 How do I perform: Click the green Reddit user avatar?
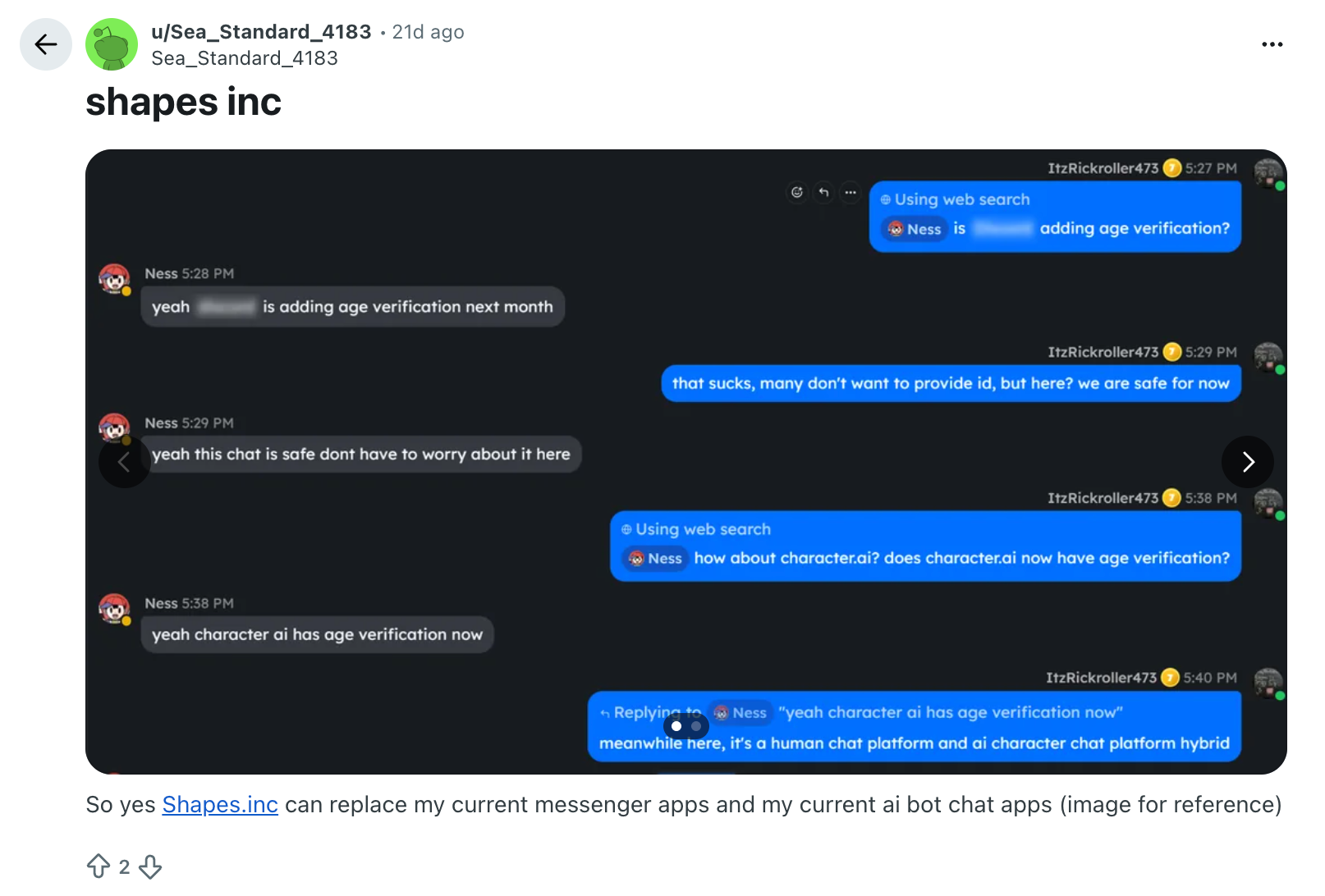click(x=112, y=44)
